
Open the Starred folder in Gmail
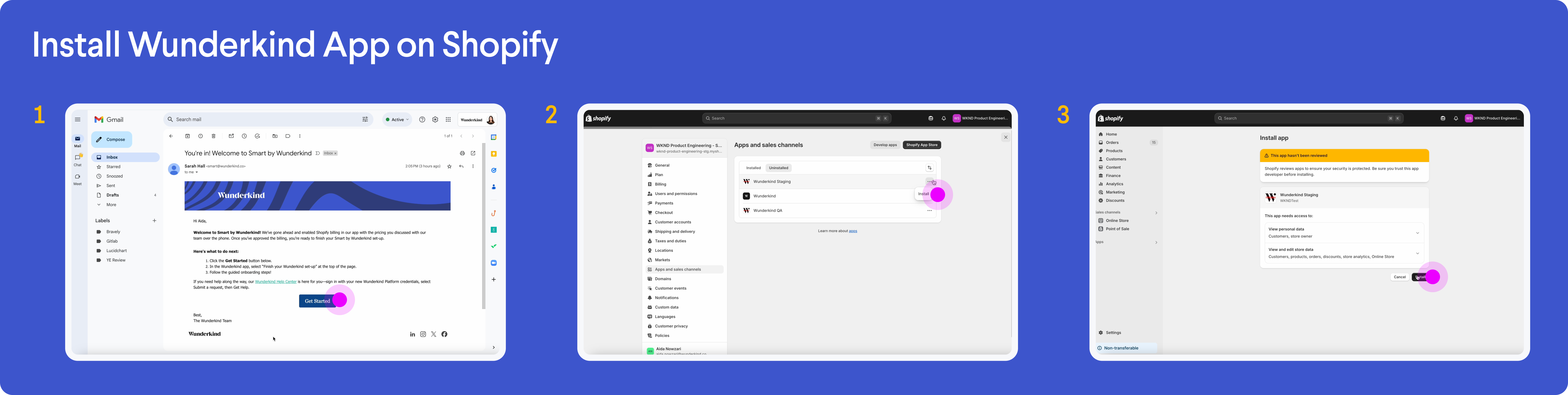(113, 167)
